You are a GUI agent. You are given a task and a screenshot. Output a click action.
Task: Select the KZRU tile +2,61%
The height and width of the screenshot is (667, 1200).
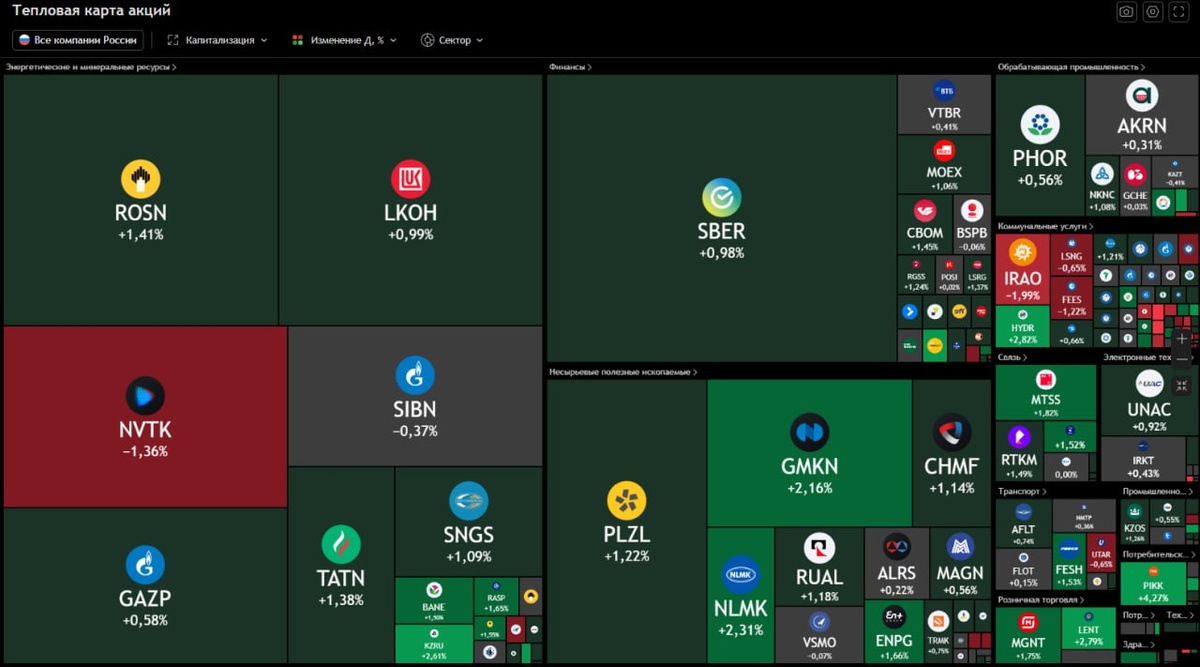[x=433, y=644]
